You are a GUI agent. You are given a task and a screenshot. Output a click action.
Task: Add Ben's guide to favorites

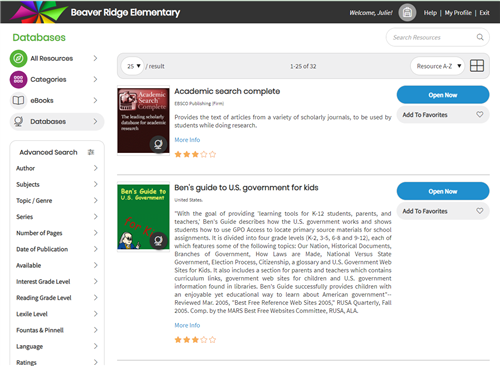tap(443, 211)
